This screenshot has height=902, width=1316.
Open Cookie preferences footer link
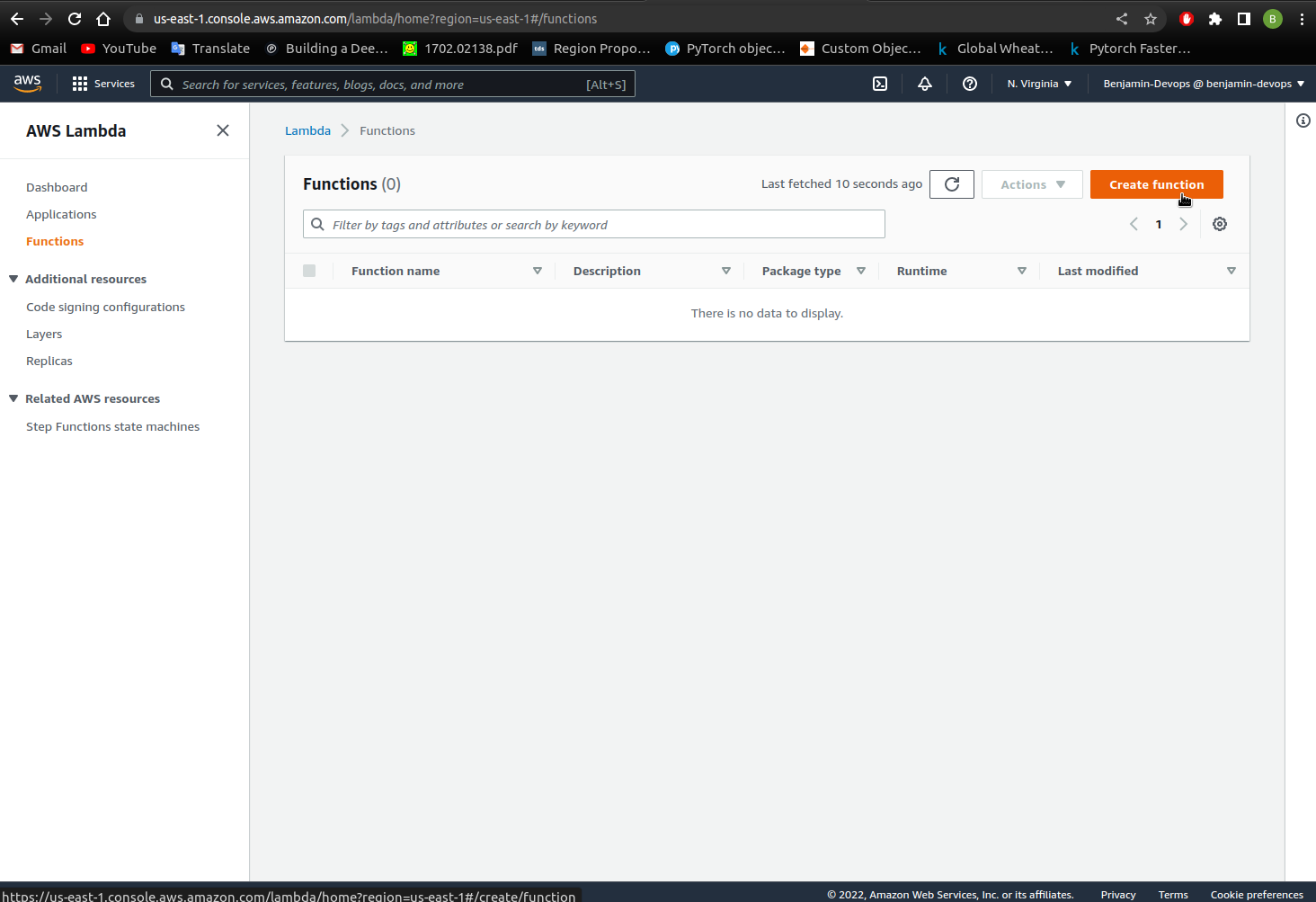point(1257,895)
